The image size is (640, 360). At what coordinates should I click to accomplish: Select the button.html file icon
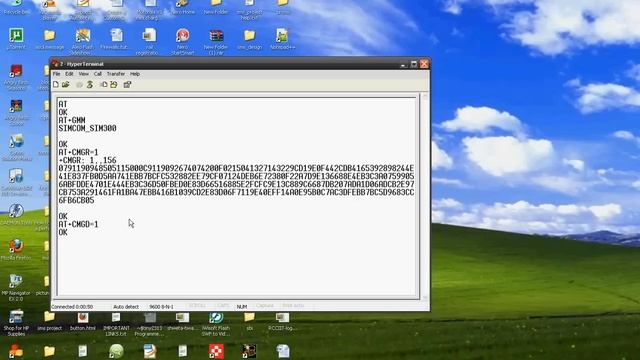pos(83,320)
